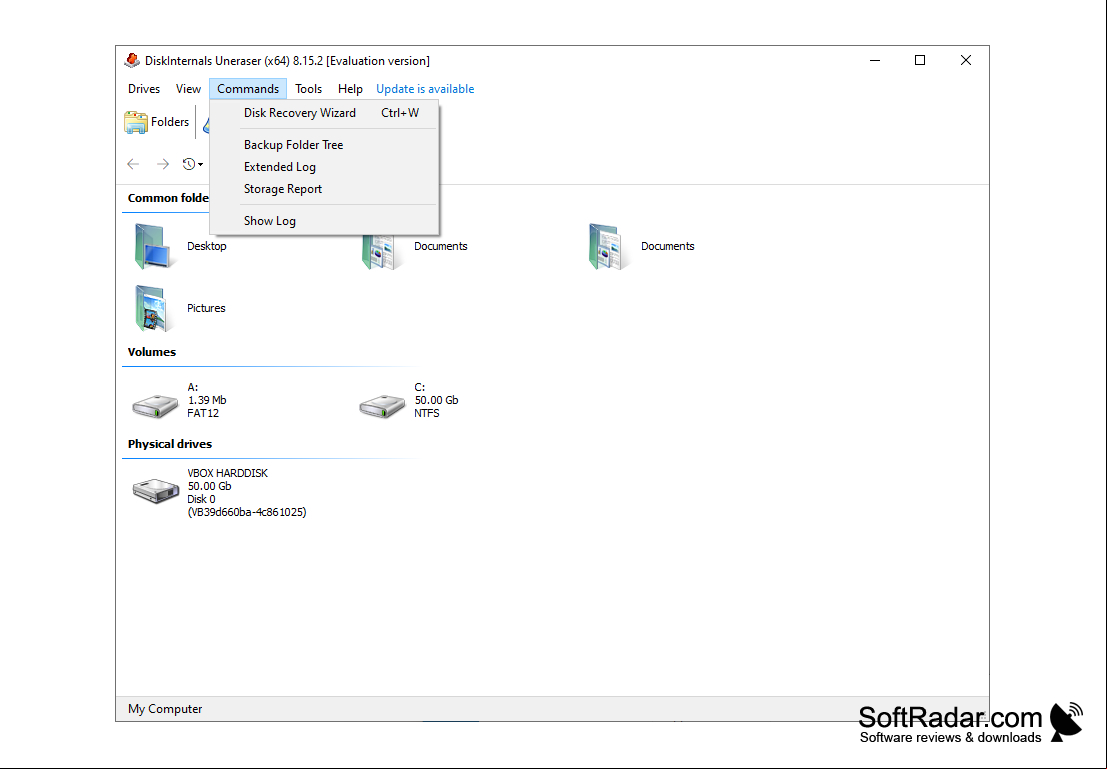Click the back navigation arrow
Viewport: 1107px width, 769px height.
(133, 164)
